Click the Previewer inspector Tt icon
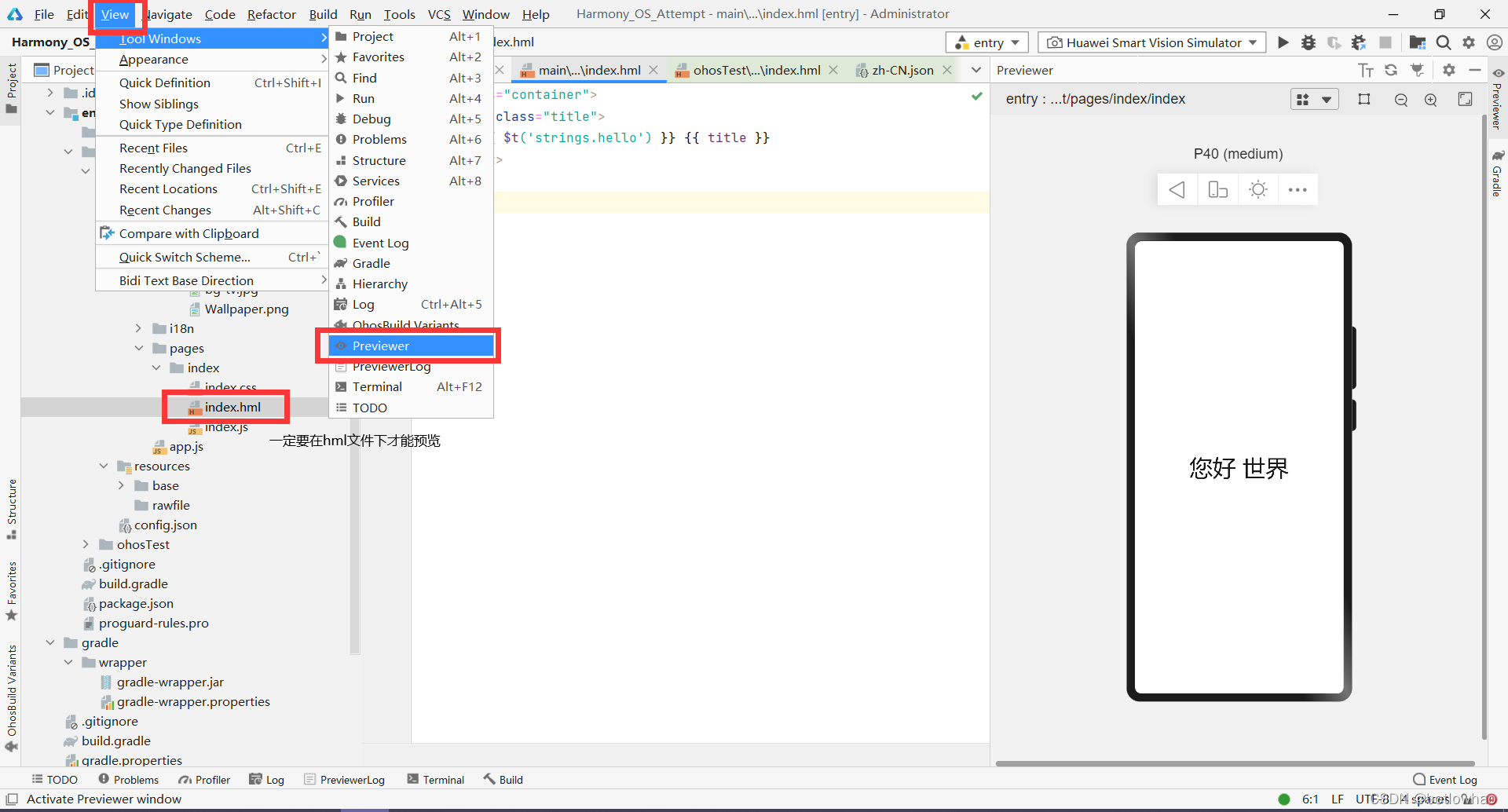Screen dimensions: 1508x812 [1366, 71]
